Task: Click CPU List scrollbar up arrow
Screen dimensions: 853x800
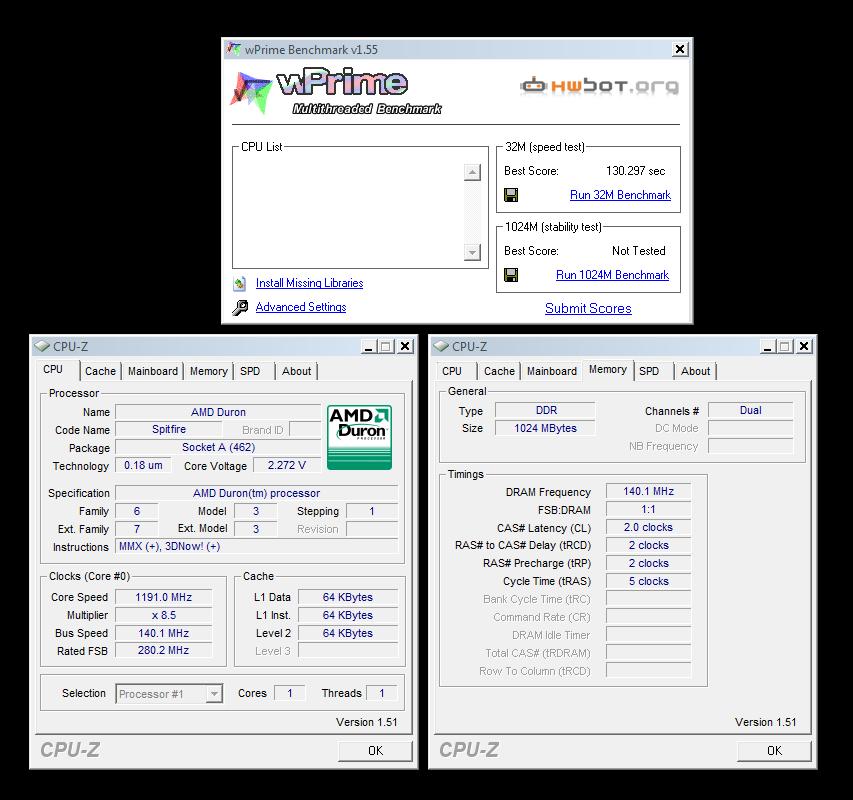Action: [x=472, y=172]
